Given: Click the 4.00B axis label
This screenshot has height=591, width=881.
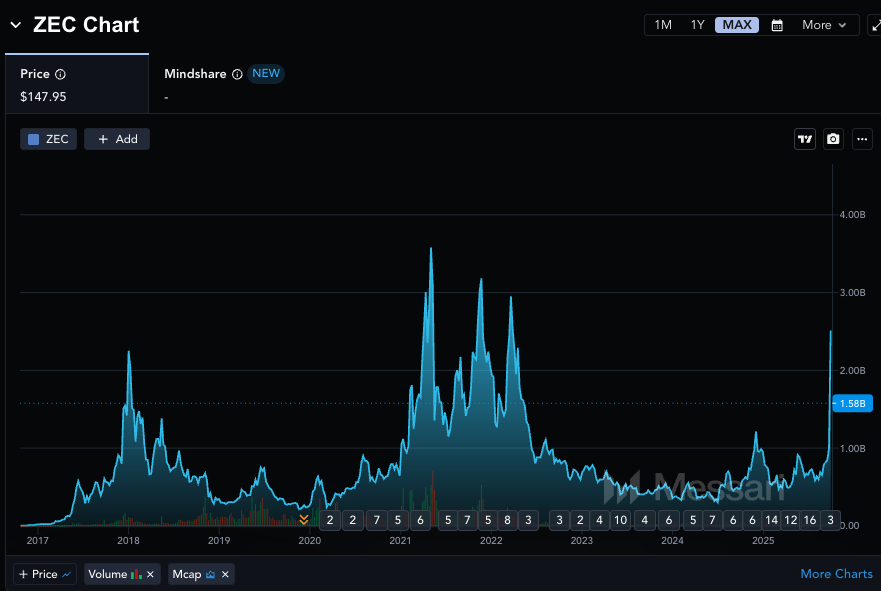Looking at the screenshot, I should tap(852, 215).
